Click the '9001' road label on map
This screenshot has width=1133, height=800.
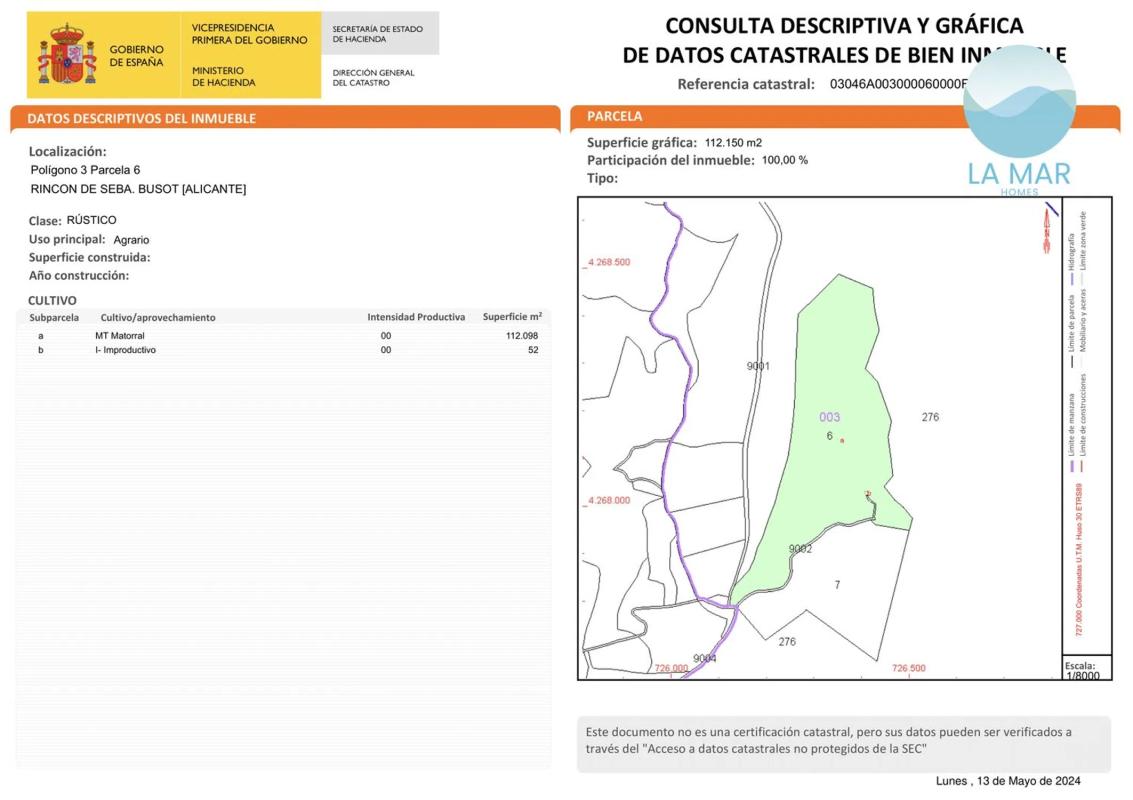[x=758, y=366]
